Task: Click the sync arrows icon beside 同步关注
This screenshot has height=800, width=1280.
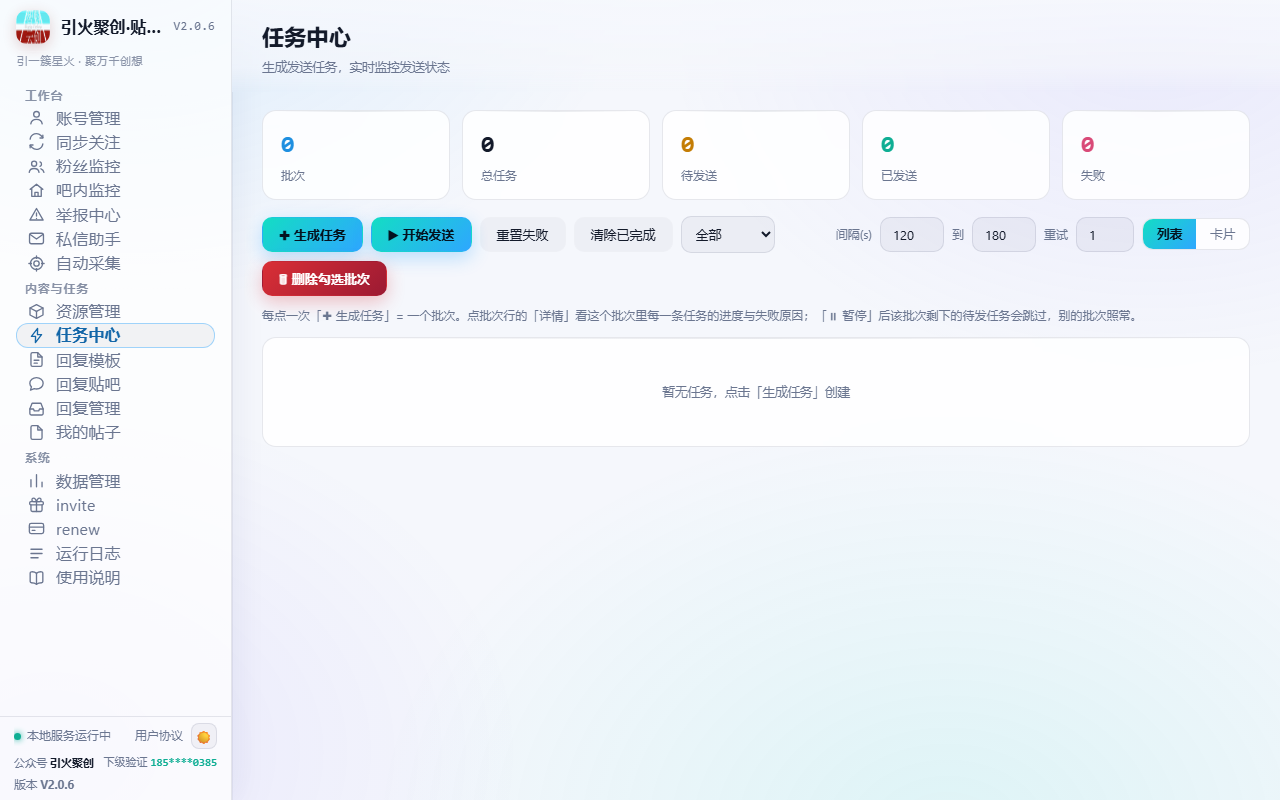Action: tap(37, 142)
